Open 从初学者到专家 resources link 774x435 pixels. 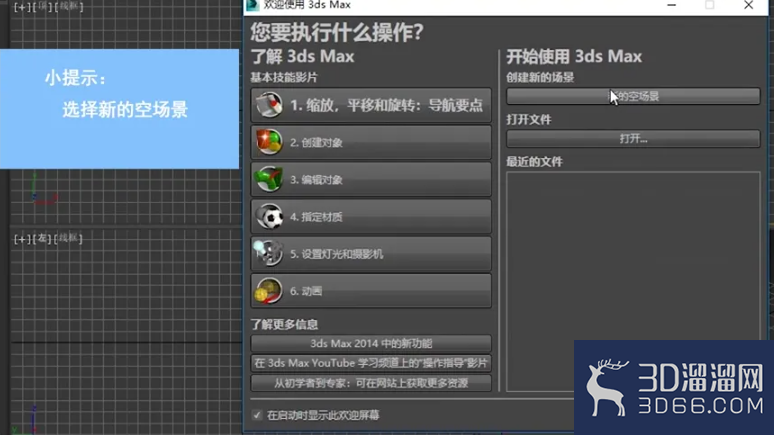click(371, 383)
